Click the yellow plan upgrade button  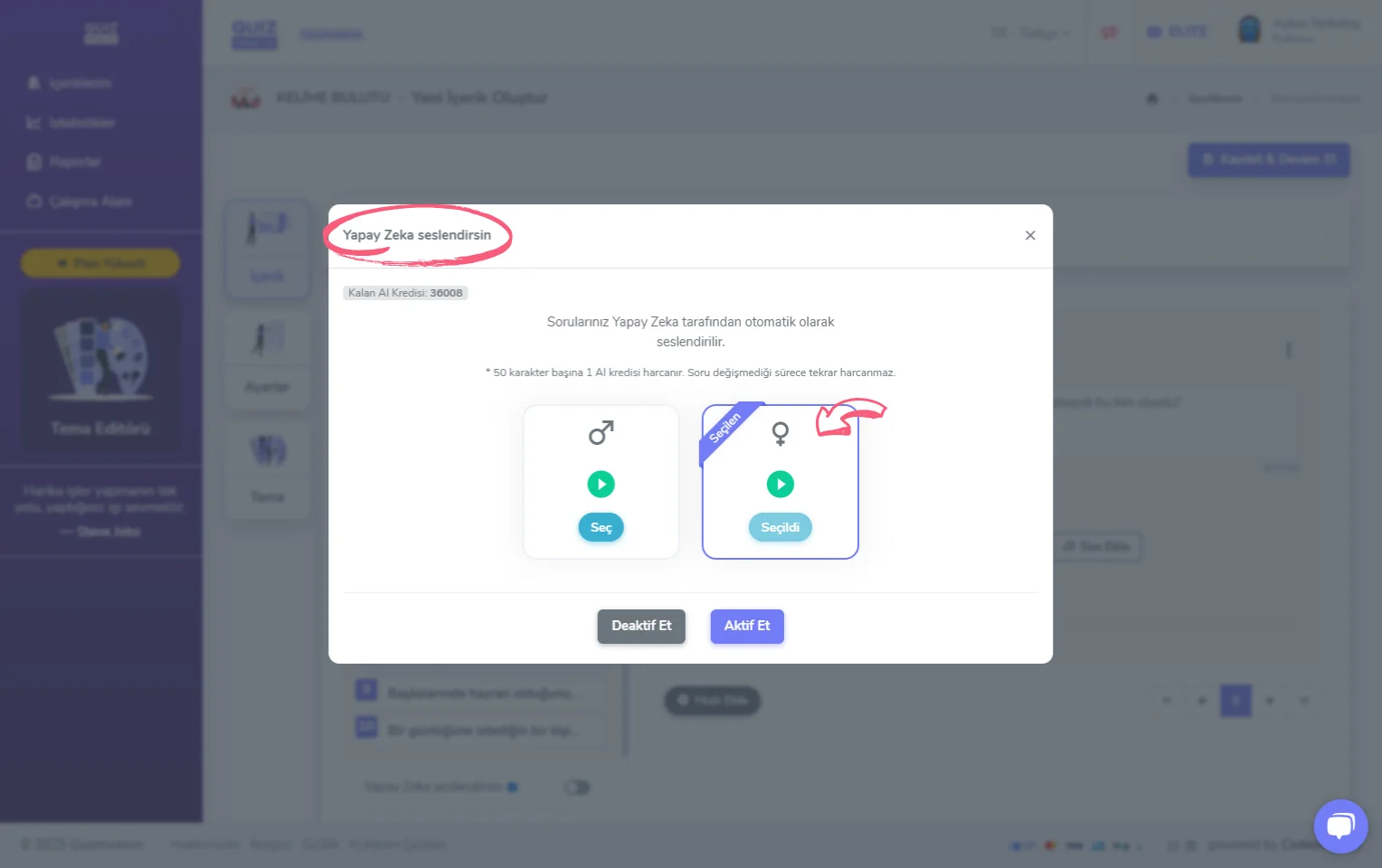[100, 263]
